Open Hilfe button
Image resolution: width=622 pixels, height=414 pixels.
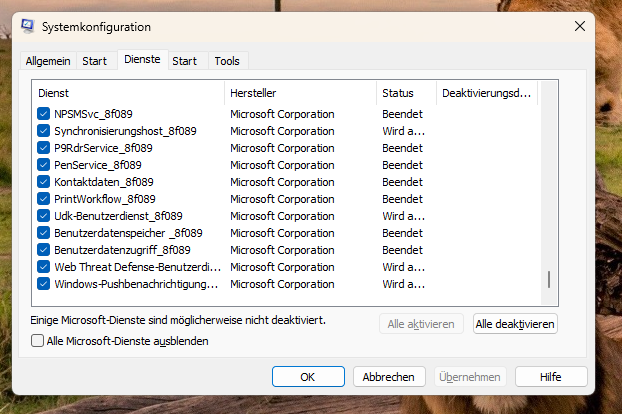[551, 376]
